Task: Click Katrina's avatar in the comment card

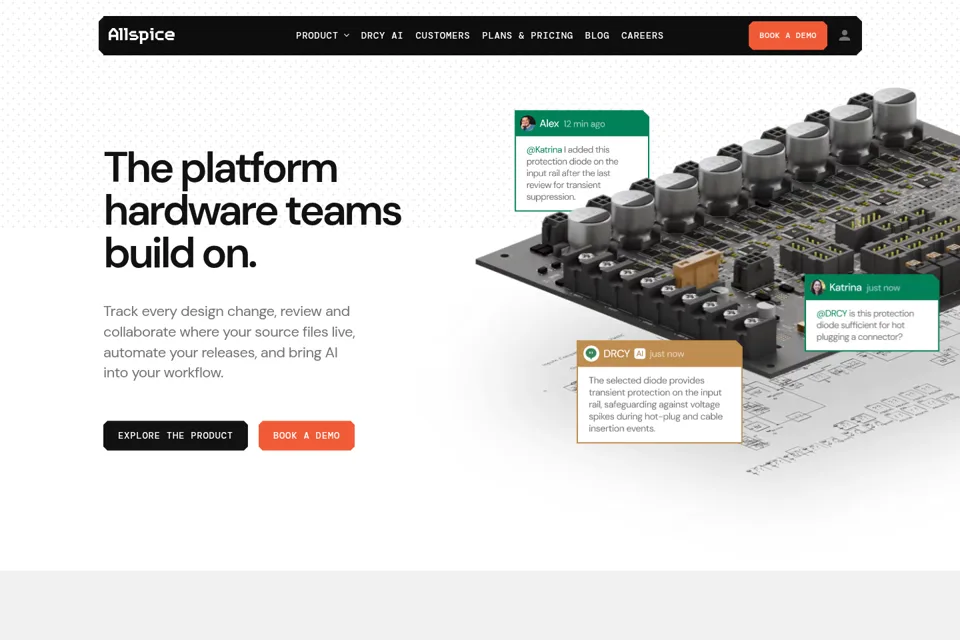Action: click(x=818, y=287)
